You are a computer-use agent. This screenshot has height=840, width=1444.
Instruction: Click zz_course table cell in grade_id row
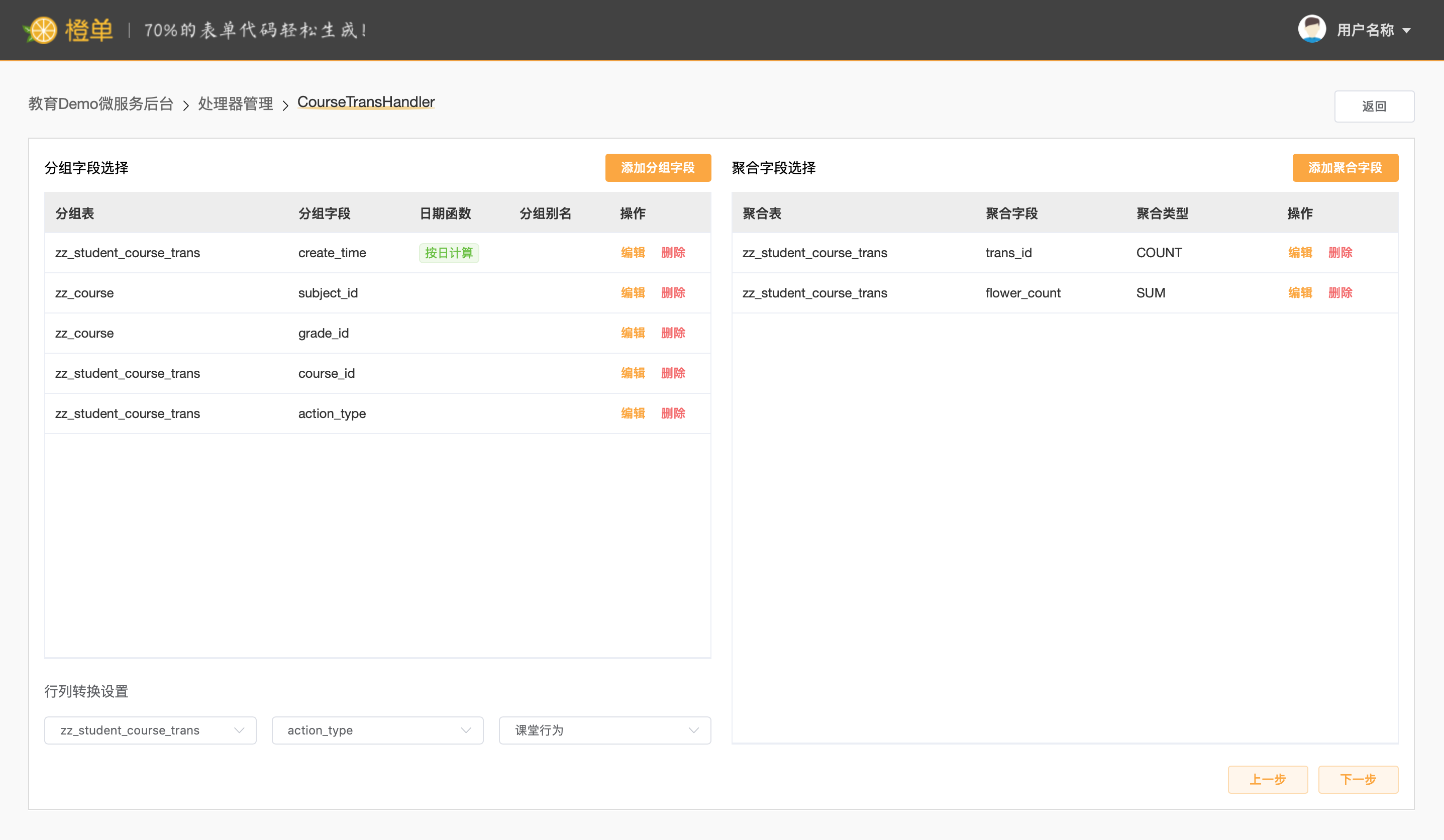tap(84, 333)
